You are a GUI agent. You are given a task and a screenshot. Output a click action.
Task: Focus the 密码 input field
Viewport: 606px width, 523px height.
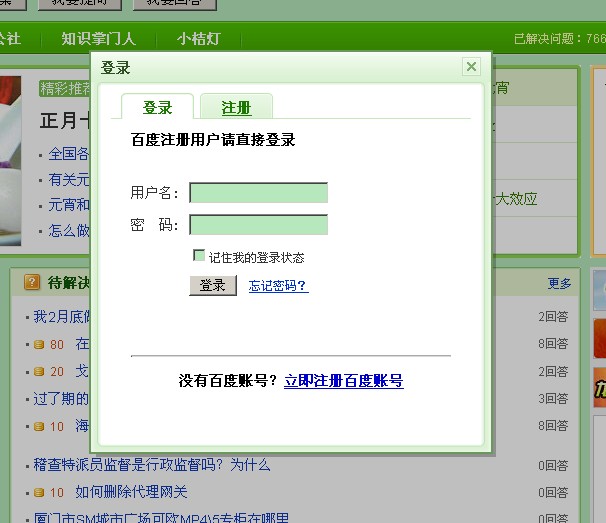259,225
